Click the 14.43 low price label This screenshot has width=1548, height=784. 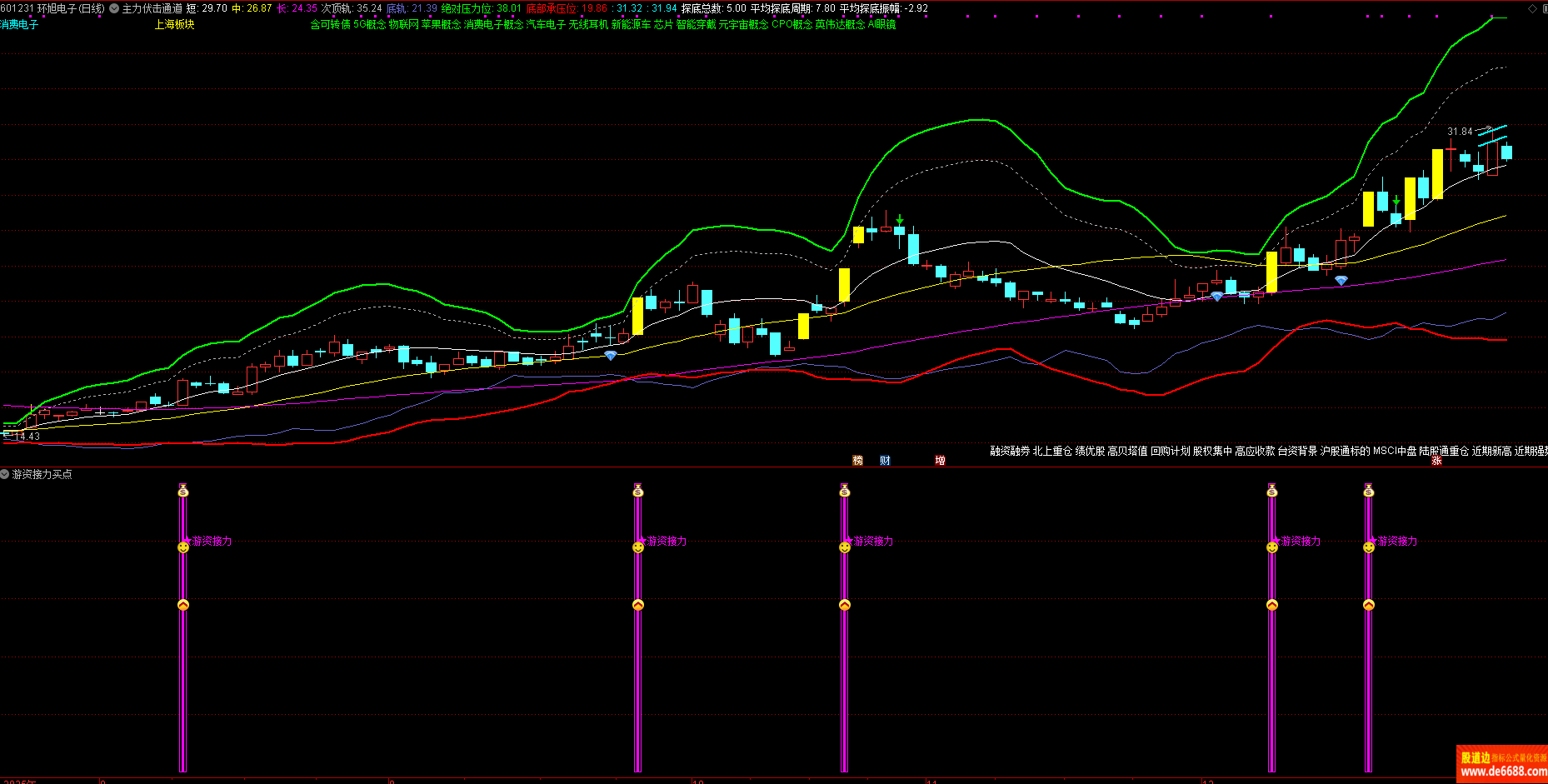tap(27, 437)
